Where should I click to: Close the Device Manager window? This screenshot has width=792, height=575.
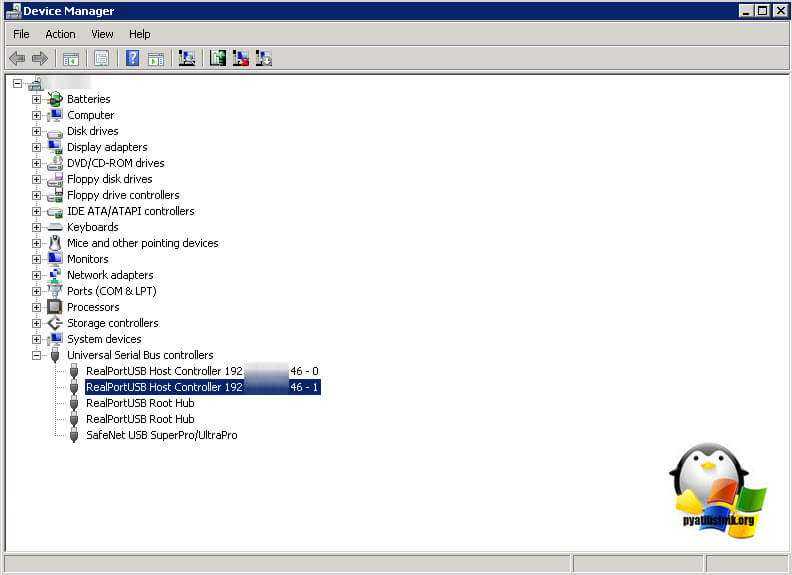click(780, 11)
